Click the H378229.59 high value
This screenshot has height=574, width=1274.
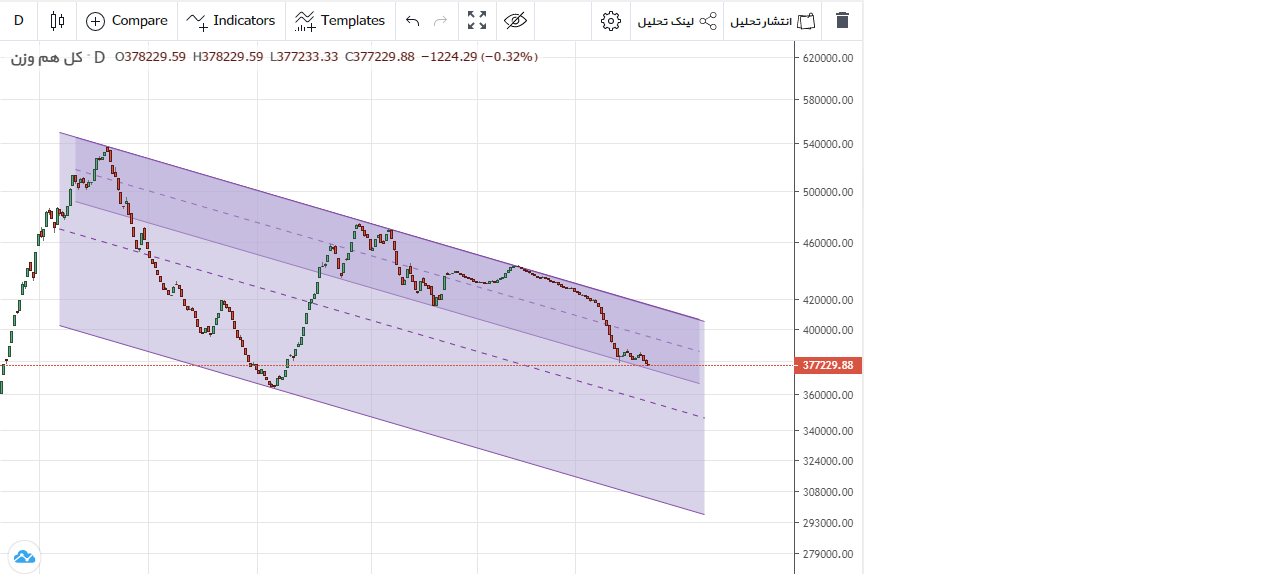[227, 57]
